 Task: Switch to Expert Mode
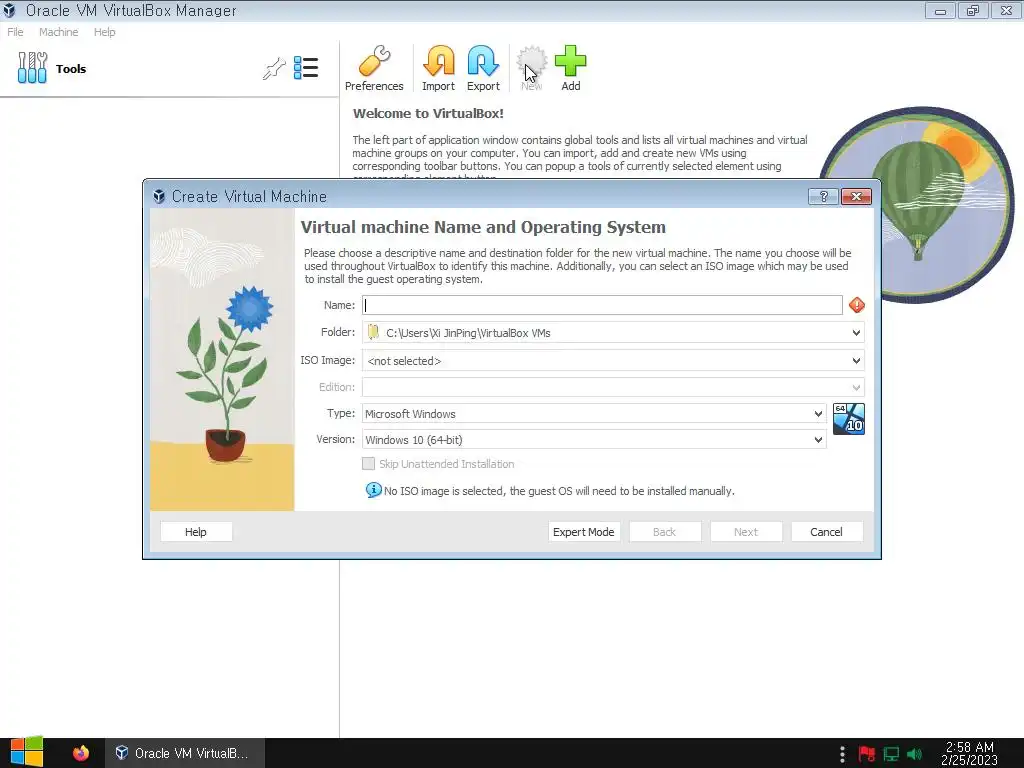point(583,532)
